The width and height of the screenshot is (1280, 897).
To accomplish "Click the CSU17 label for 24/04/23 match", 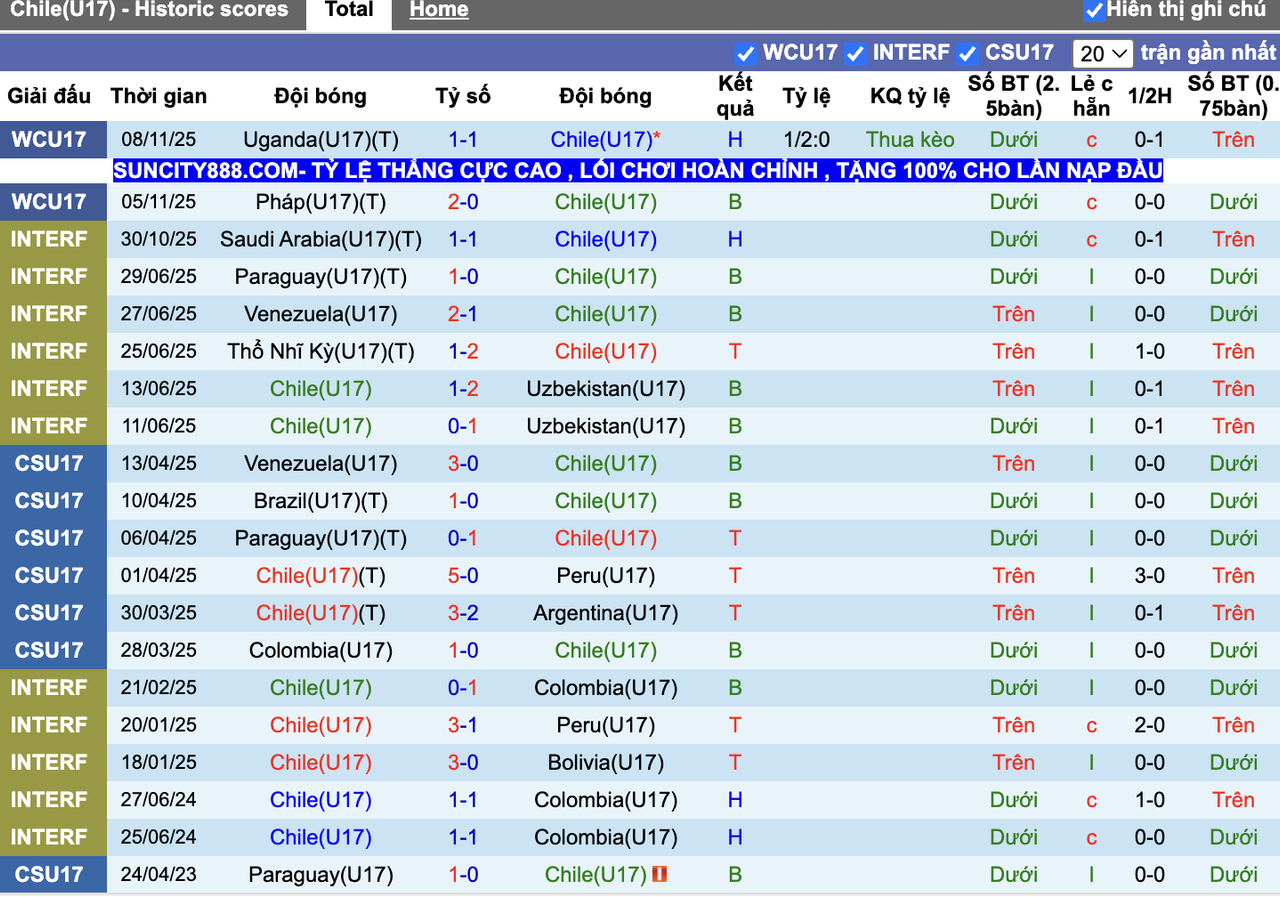I will [x=49, y=874].
